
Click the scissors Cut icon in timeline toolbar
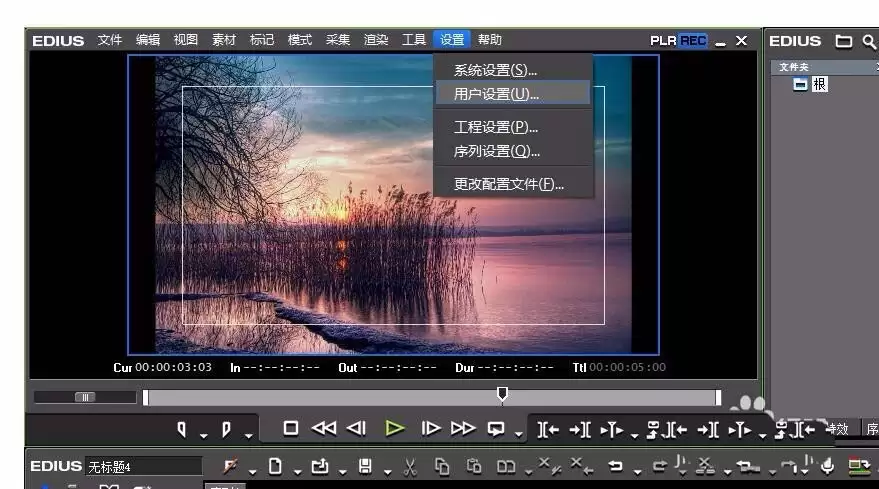tap(410, 467)
